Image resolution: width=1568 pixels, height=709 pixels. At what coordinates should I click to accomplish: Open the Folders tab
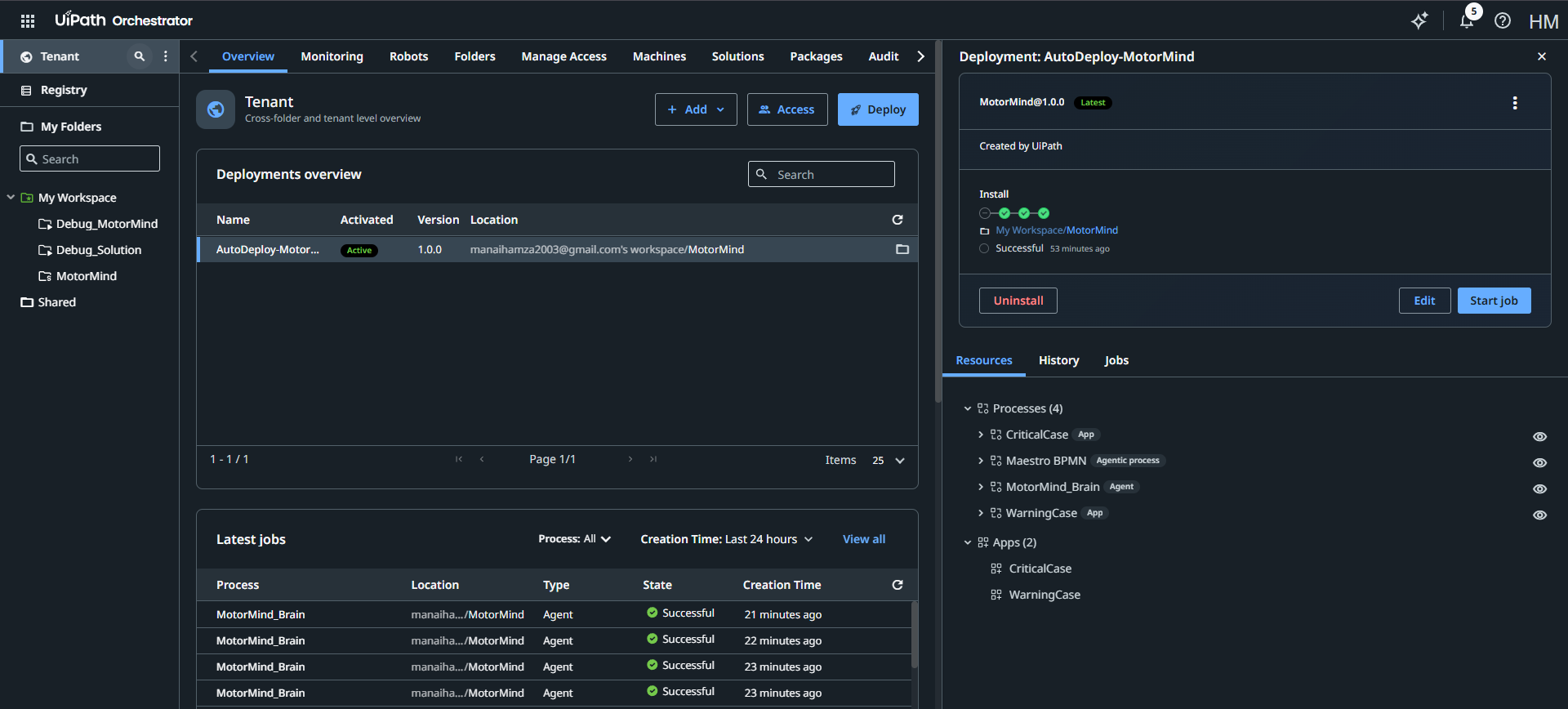[474, 56]
